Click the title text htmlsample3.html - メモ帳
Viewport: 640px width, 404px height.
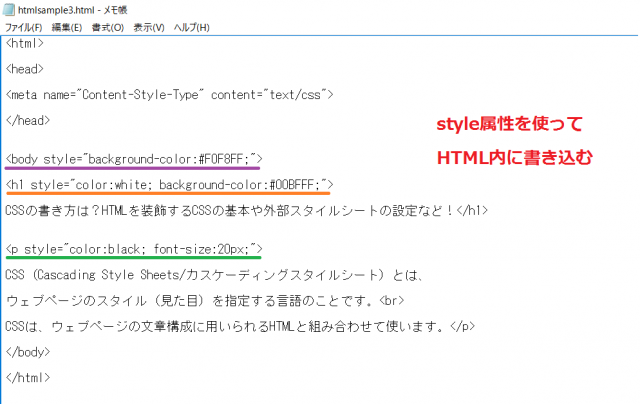point(73,10)
